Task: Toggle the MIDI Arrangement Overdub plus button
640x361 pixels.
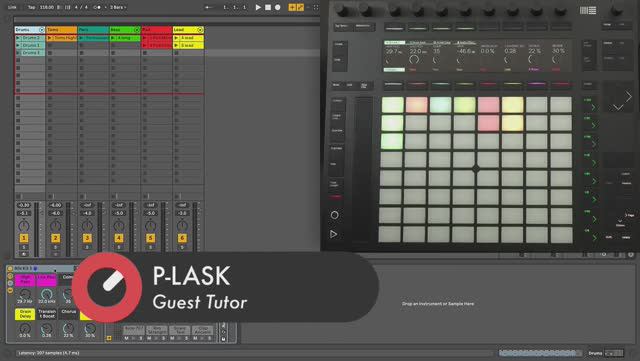Action: pos(292,7)
